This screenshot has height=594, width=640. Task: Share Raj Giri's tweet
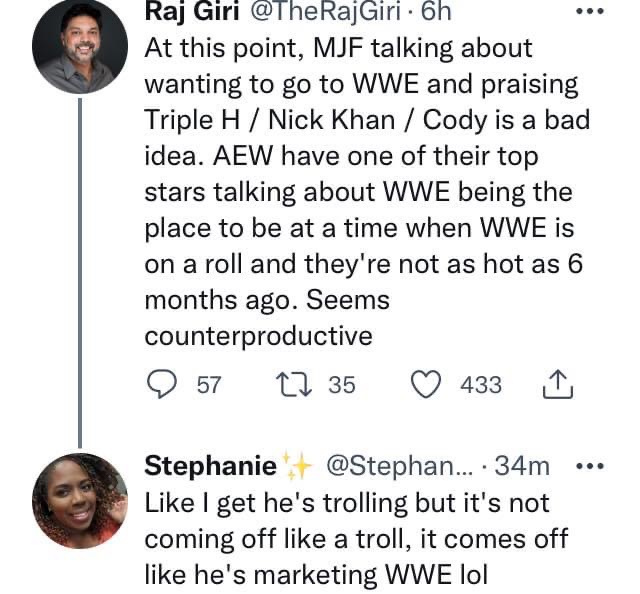[556, 384]
